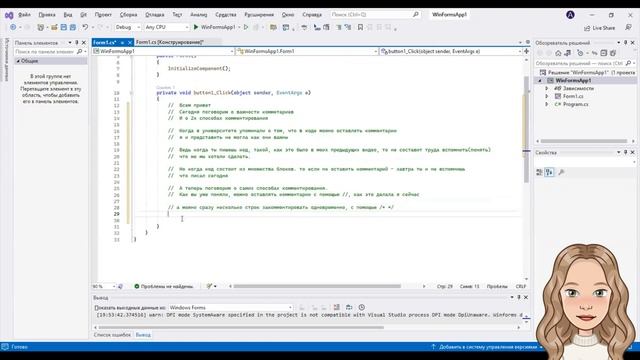Screen dimensions: 640x360
Task: Click the editor vertical scrollbar
Action: tap(526, 129)
